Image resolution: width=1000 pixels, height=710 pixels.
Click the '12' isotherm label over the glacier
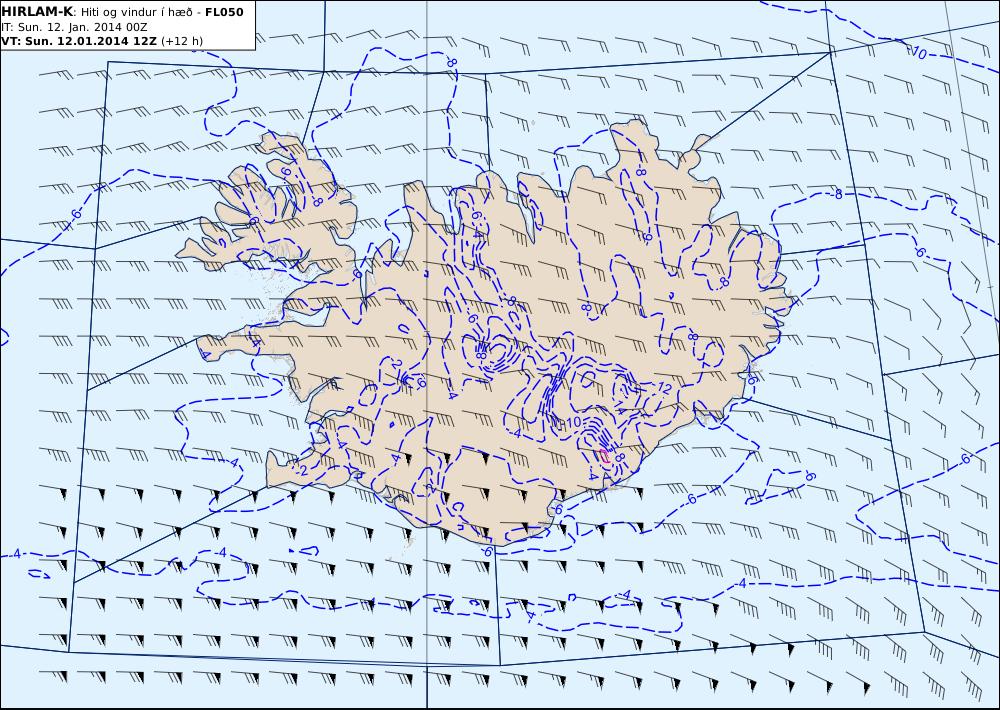665,388
